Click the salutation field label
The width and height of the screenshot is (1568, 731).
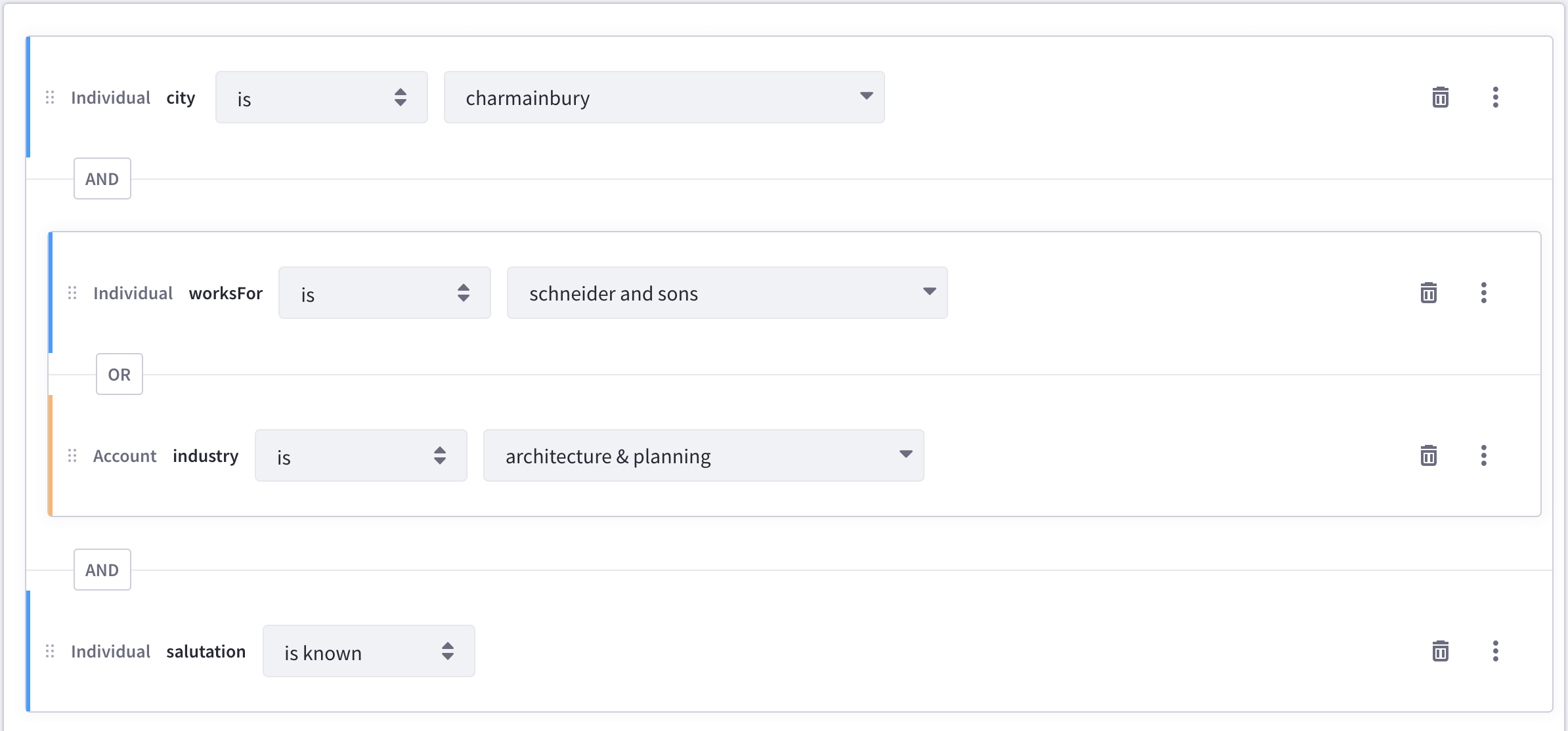coord(206,651)
